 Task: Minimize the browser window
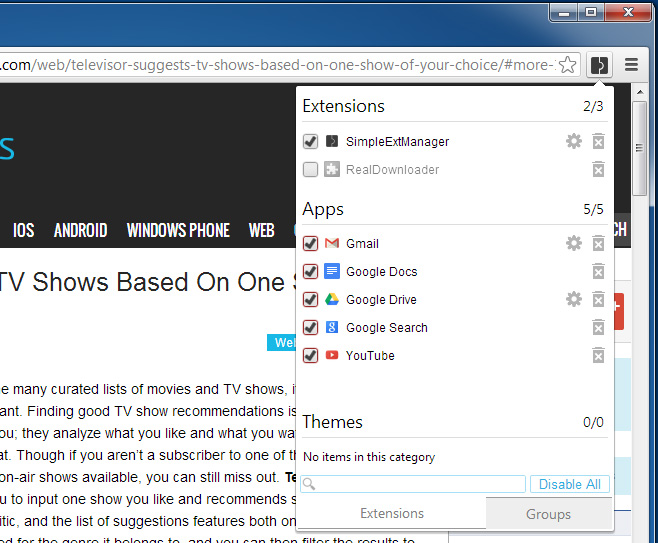pyautogui.click(x=564, y=13)
